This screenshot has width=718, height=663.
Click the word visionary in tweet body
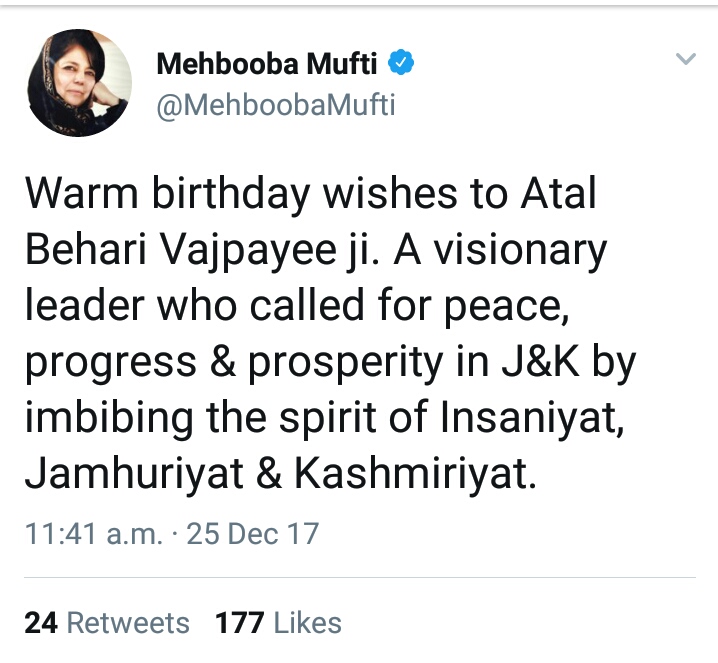click(x=520, y=251)
